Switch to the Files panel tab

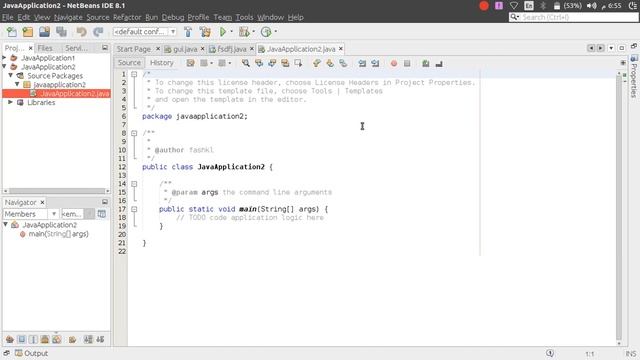point(45,48)
